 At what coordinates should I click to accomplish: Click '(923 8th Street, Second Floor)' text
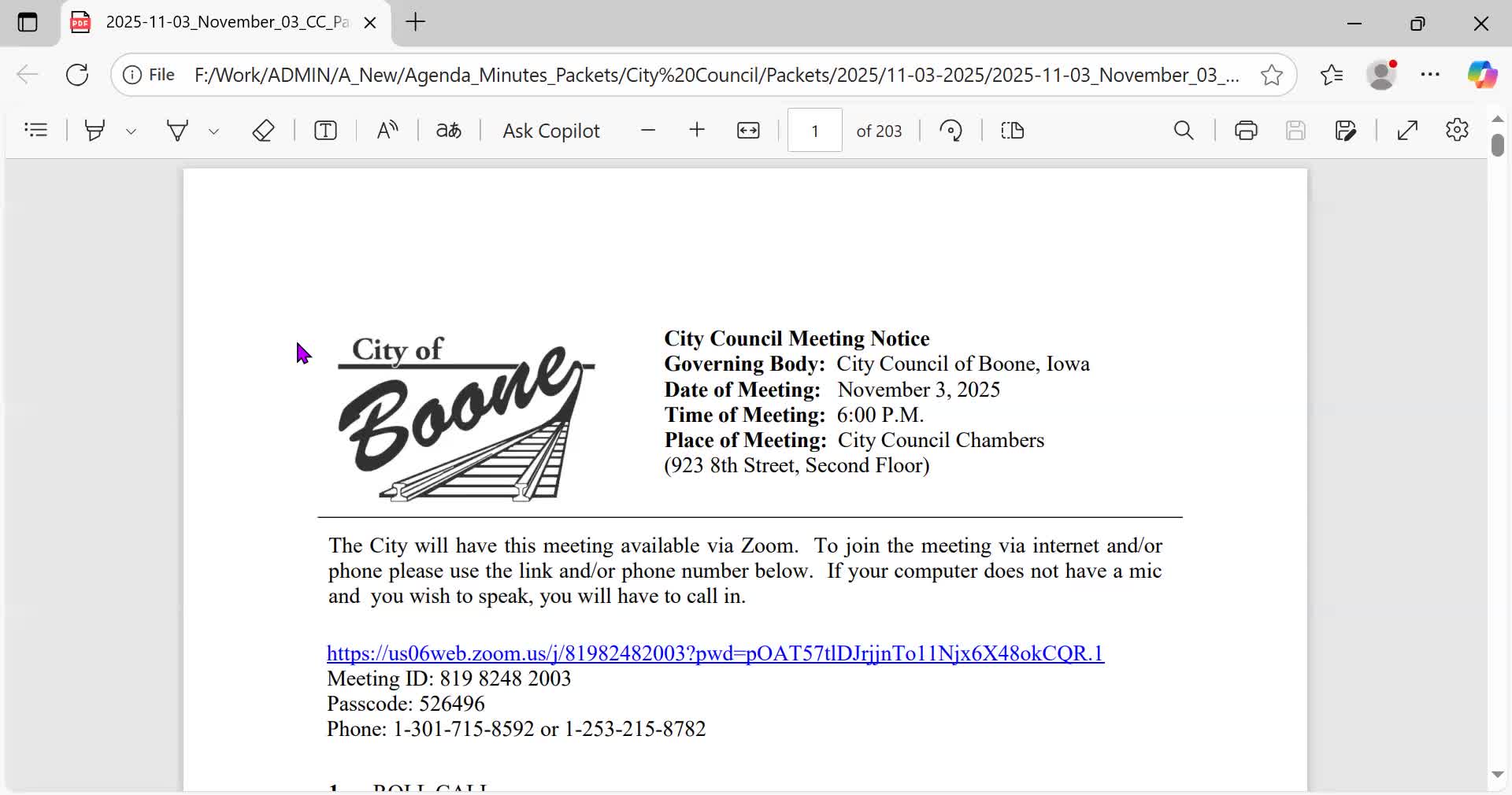pyautogui.click(x=796, y=465)
